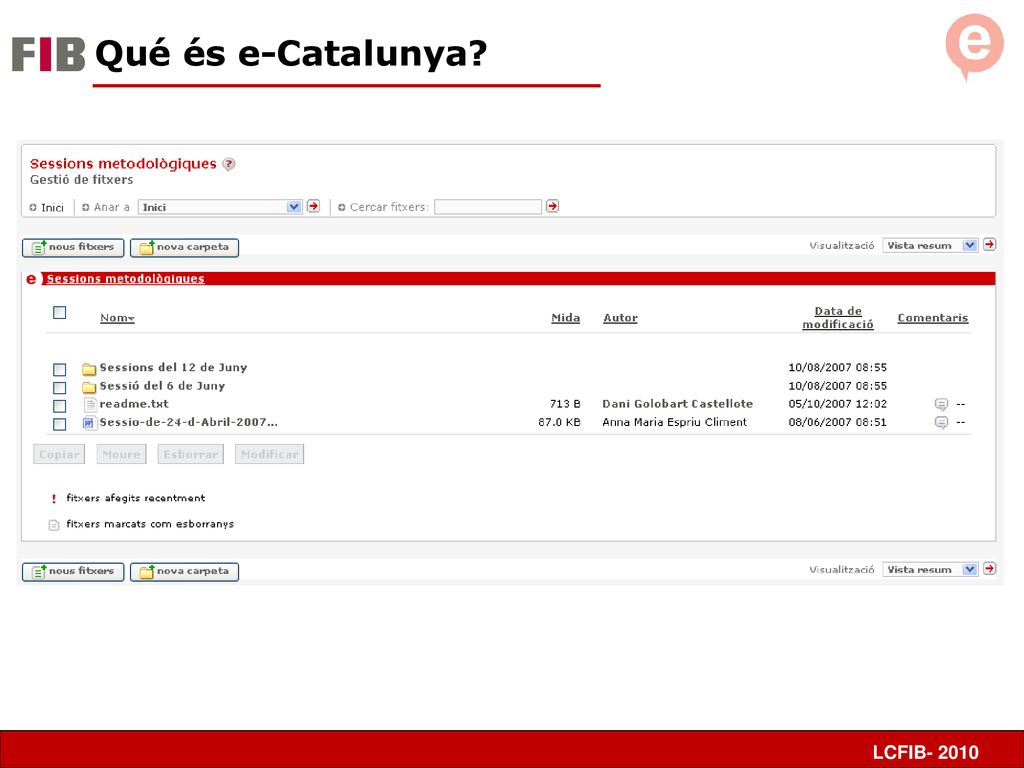
Task: Check the box for Sessions del 12 de Juny
Action: (59, 370)
